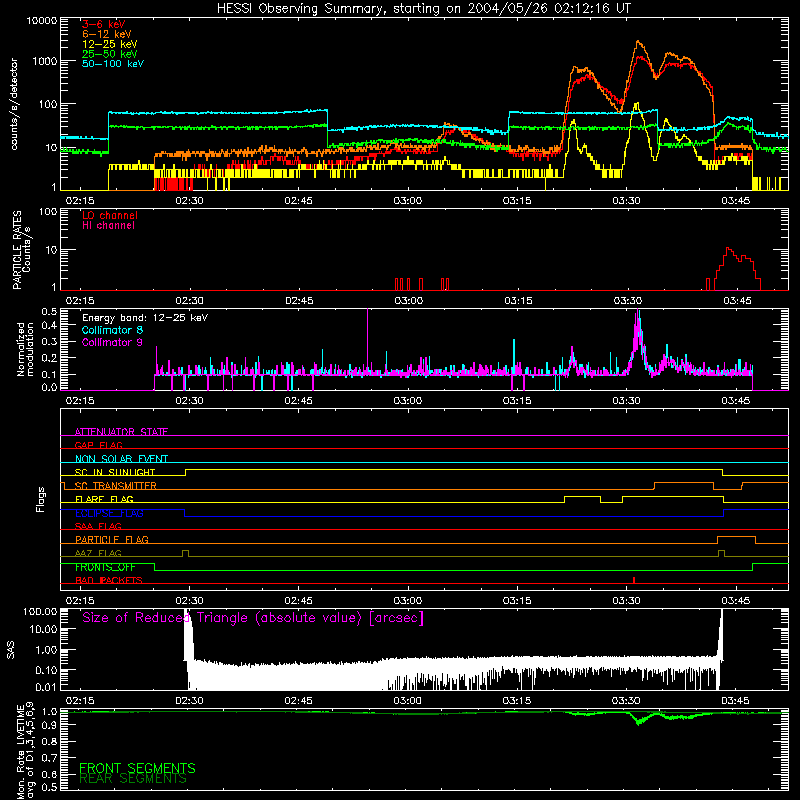
Task: Click the vertical 'Flags' axis label
Action: point(41,499)
